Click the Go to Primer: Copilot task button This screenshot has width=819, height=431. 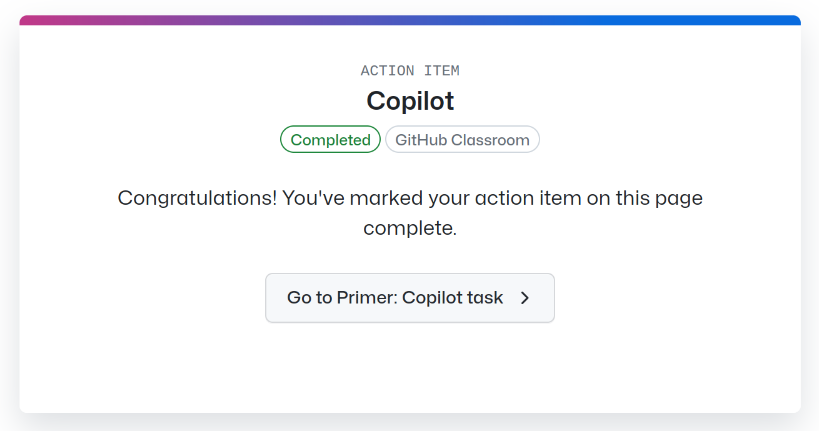(409, 298)
